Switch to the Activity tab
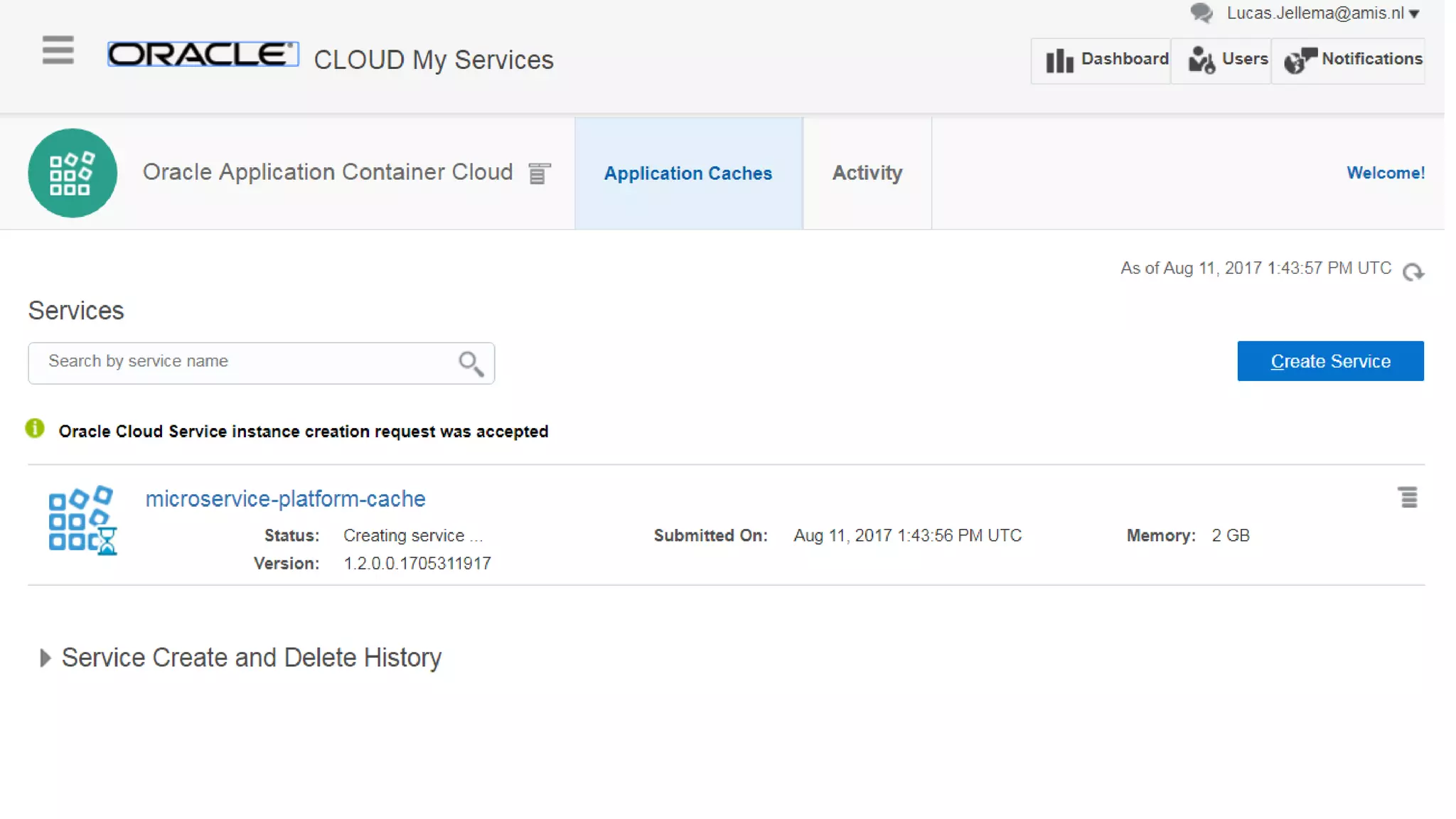 pos(867,173)
